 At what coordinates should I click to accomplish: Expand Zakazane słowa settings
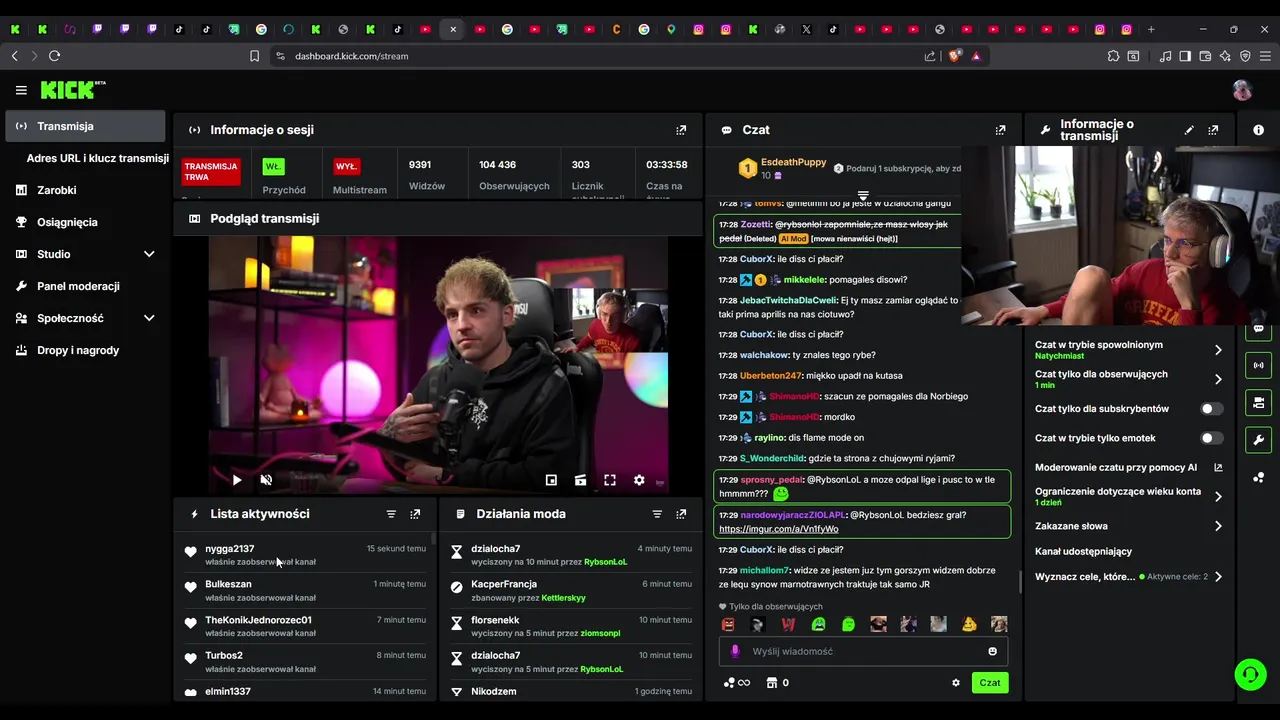coord(1218,526)
